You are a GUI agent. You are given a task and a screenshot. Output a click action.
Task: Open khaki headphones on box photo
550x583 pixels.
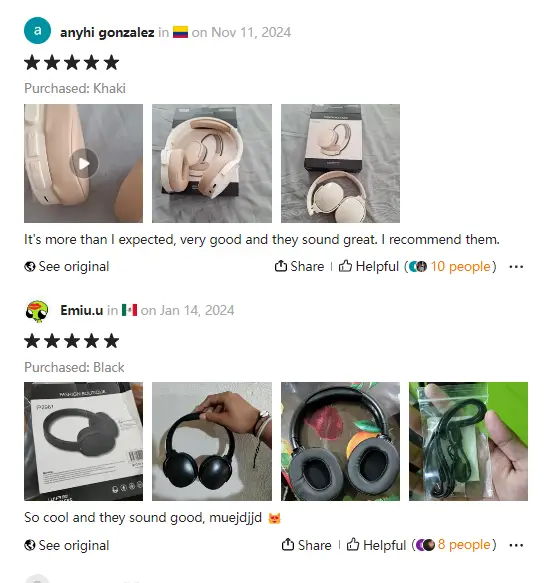click(x=212, y=163)
